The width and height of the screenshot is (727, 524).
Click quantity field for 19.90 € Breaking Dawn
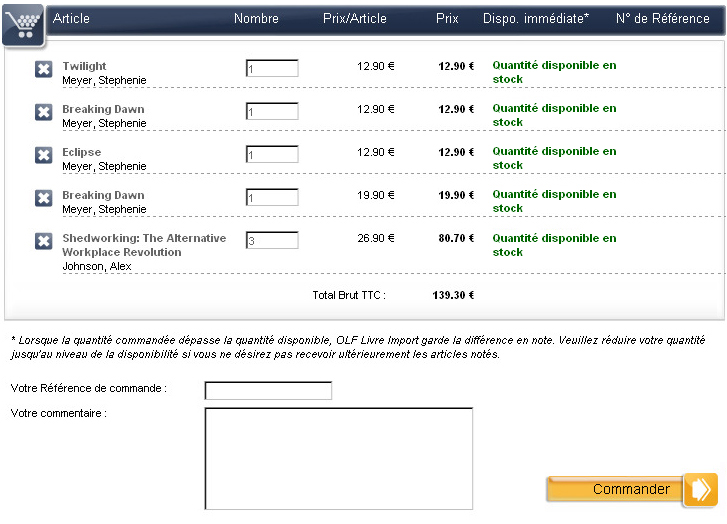272,198
